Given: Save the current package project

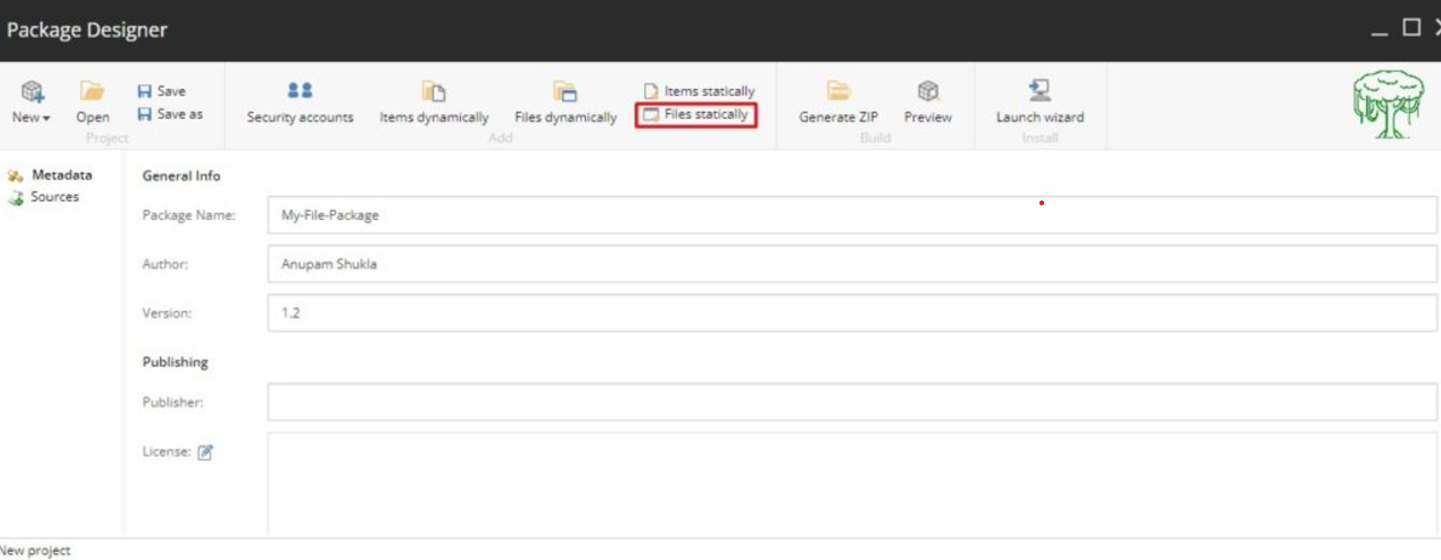Looking at the screenshot, I should pos(161,91).
